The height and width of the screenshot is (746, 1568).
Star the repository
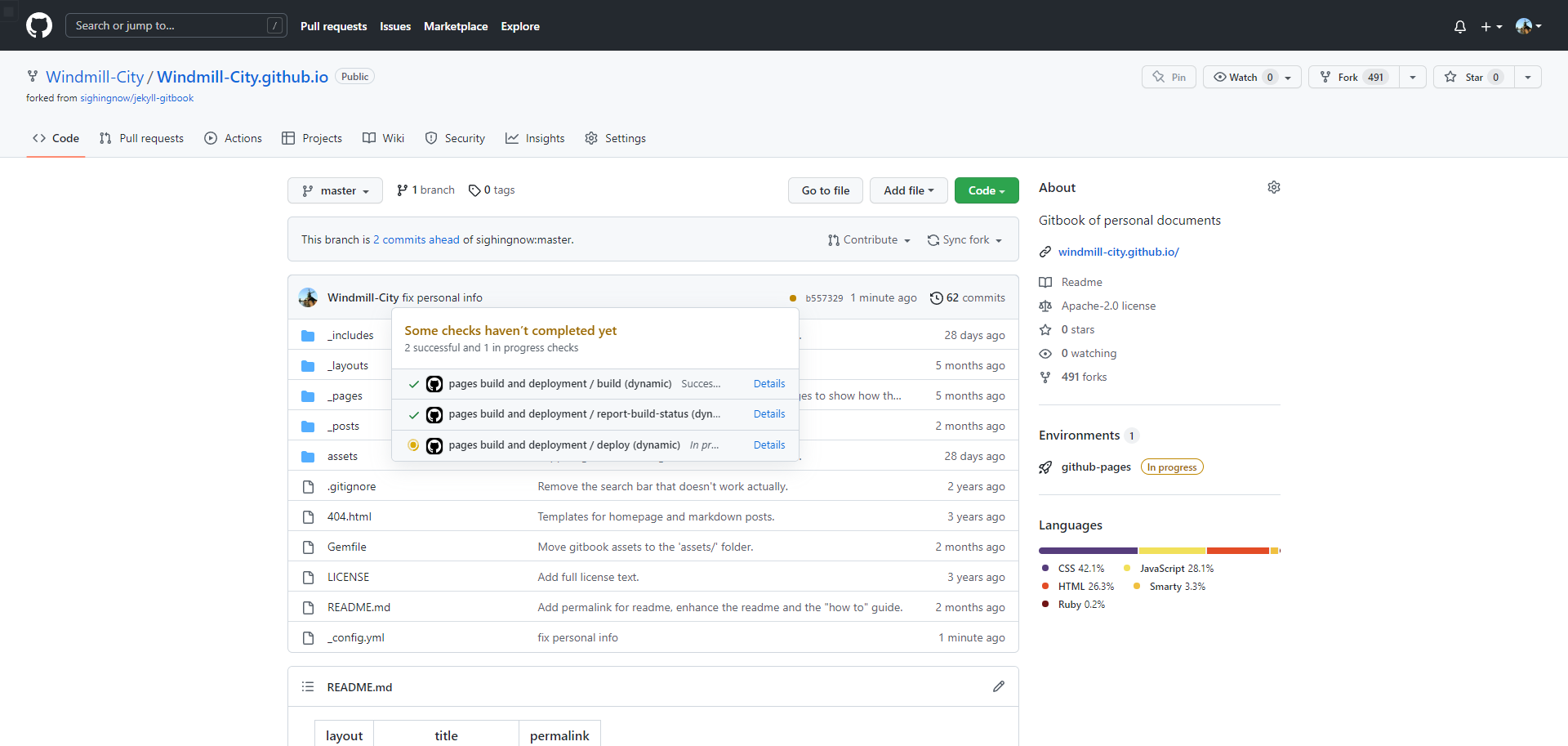tap(1474, 77)
